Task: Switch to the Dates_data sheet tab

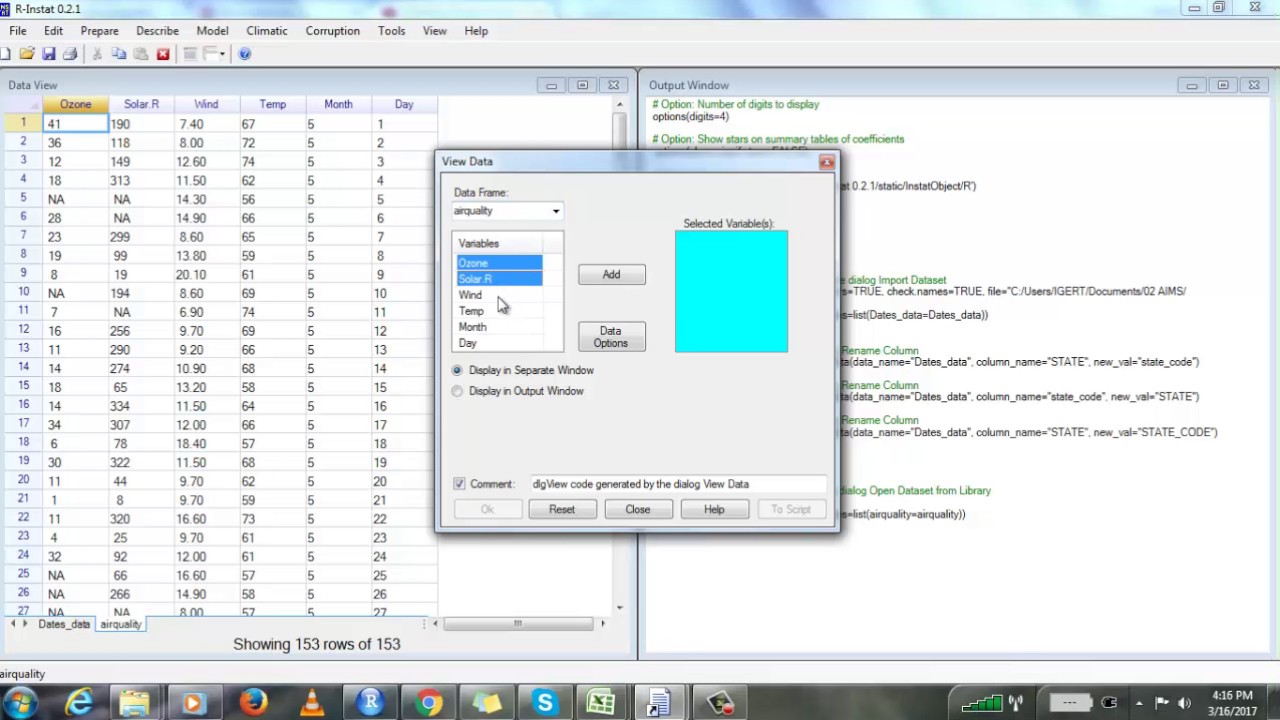Action: point(64,624)
